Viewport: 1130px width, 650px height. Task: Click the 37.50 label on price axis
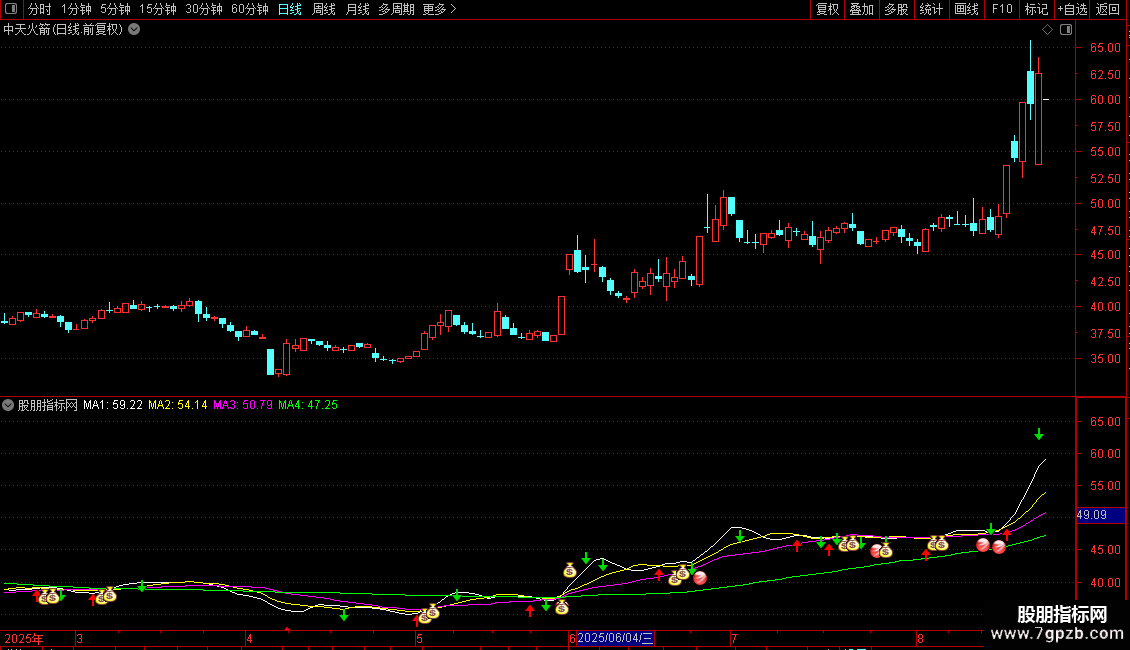(x=1105, y=334)
